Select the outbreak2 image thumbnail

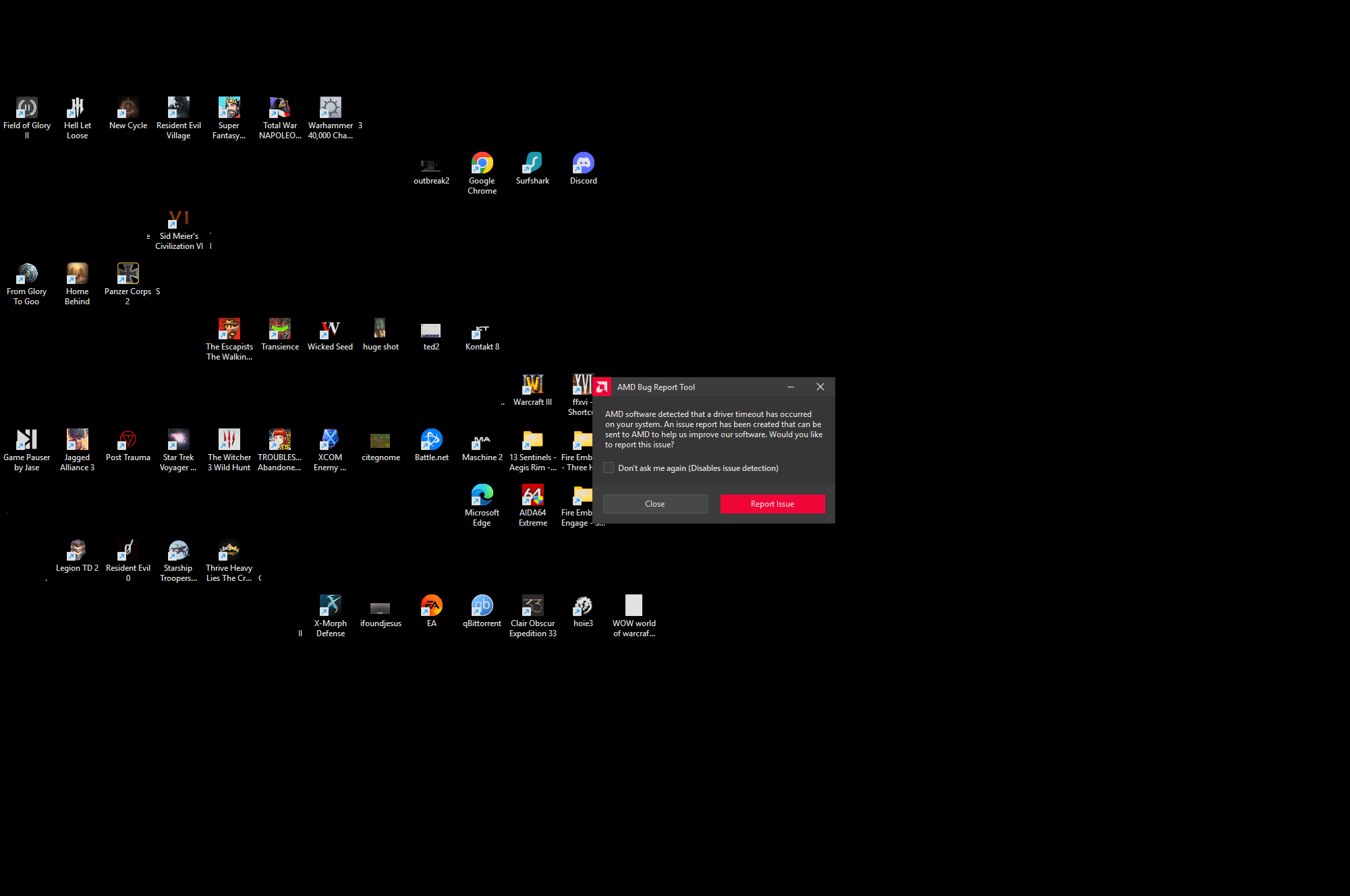coord(431,166)
